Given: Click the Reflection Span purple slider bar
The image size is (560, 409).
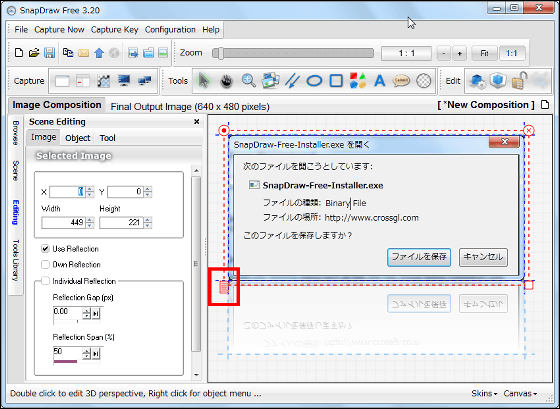Looking at the screenshot, I should [65, 361].
